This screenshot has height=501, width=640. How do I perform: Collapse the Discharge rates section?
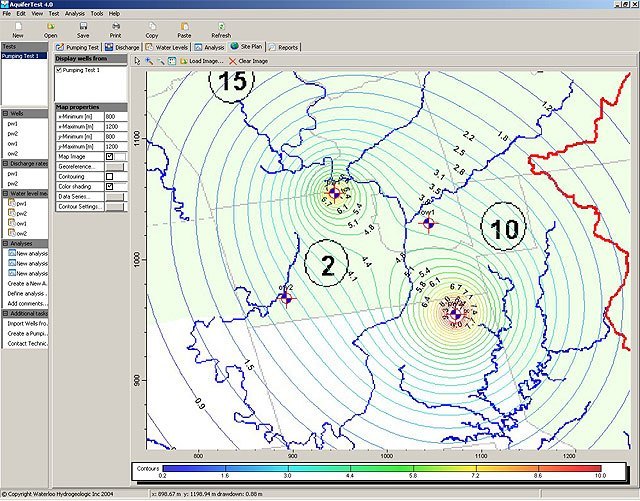click(6, 164)
